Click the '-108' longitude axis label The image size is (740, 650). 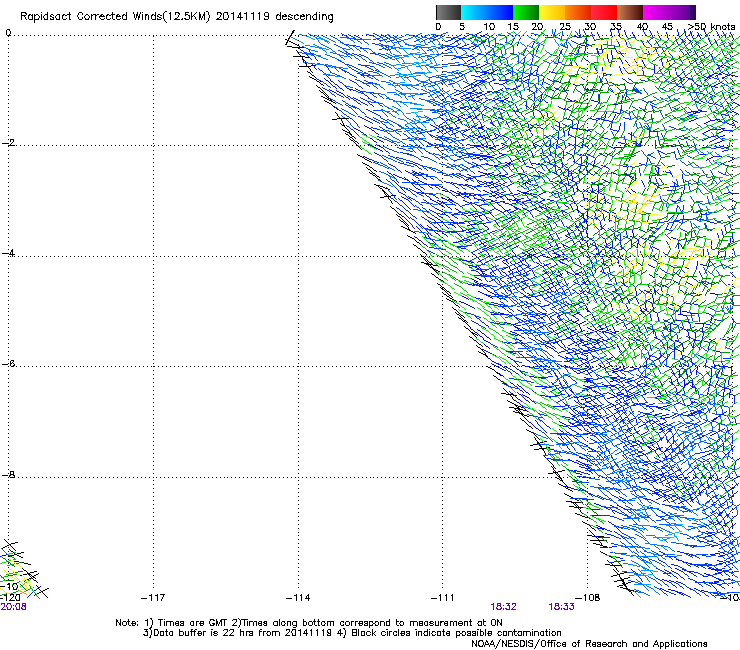[588, 598]
